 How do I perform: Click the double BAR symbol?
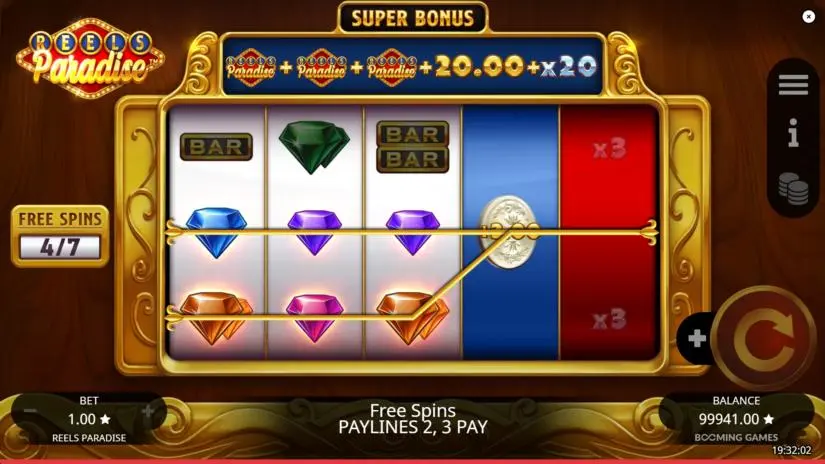[x=412, y=147]
